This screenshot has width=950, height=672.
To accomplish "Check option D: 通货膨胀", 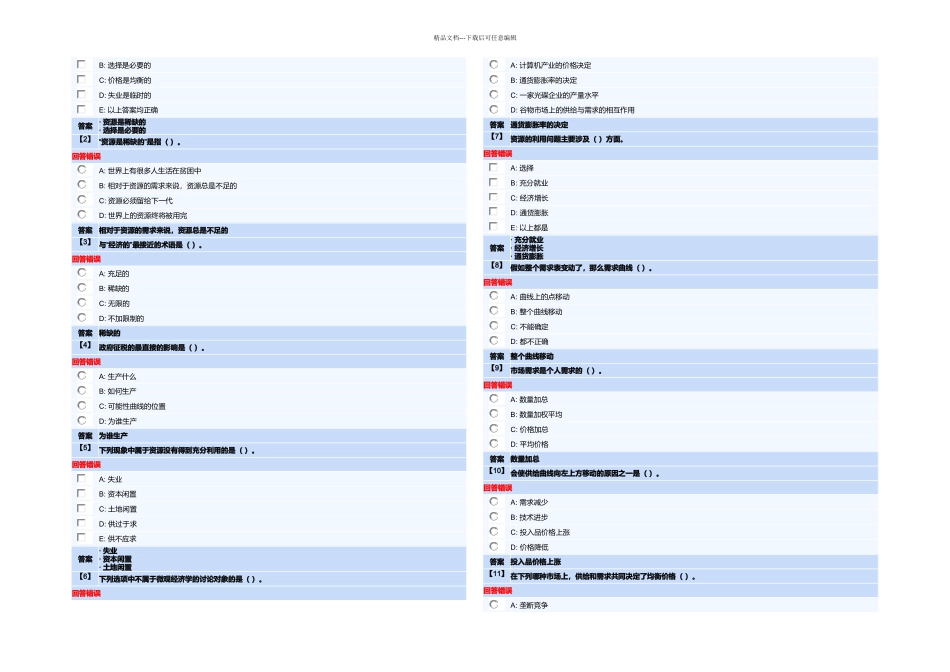I will tap(493, 211).
